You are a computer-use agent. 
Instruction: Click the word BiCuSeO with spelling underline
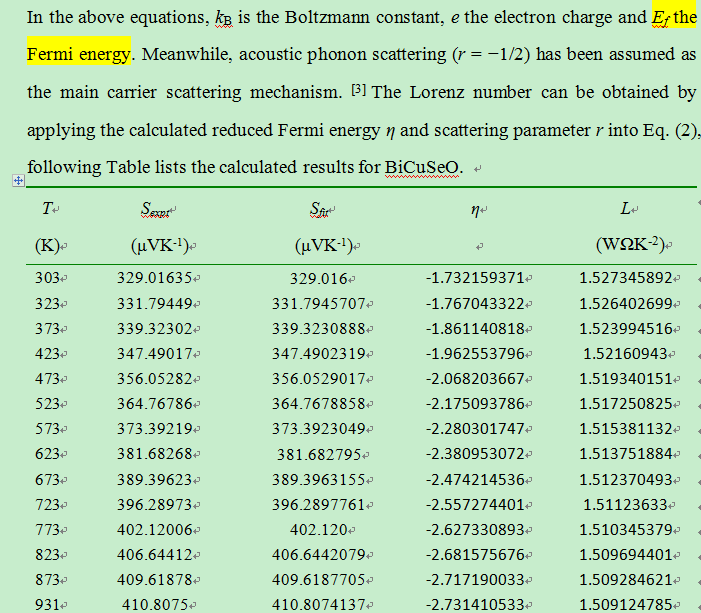(422, 168)
